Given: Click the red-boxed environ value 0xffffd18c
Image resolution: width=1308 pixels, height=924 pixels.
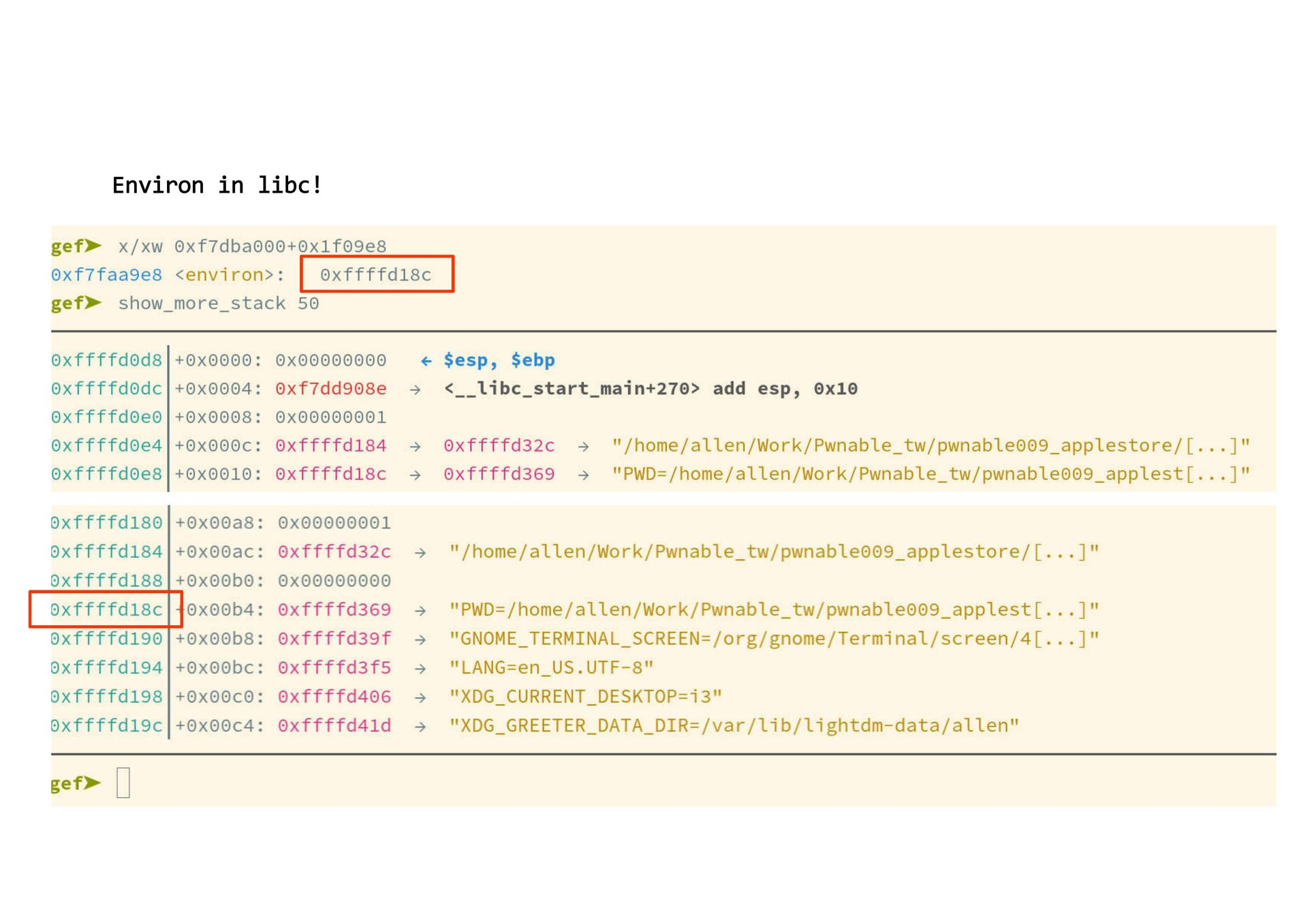Looking at the screenshot, I should pos(375,274).
